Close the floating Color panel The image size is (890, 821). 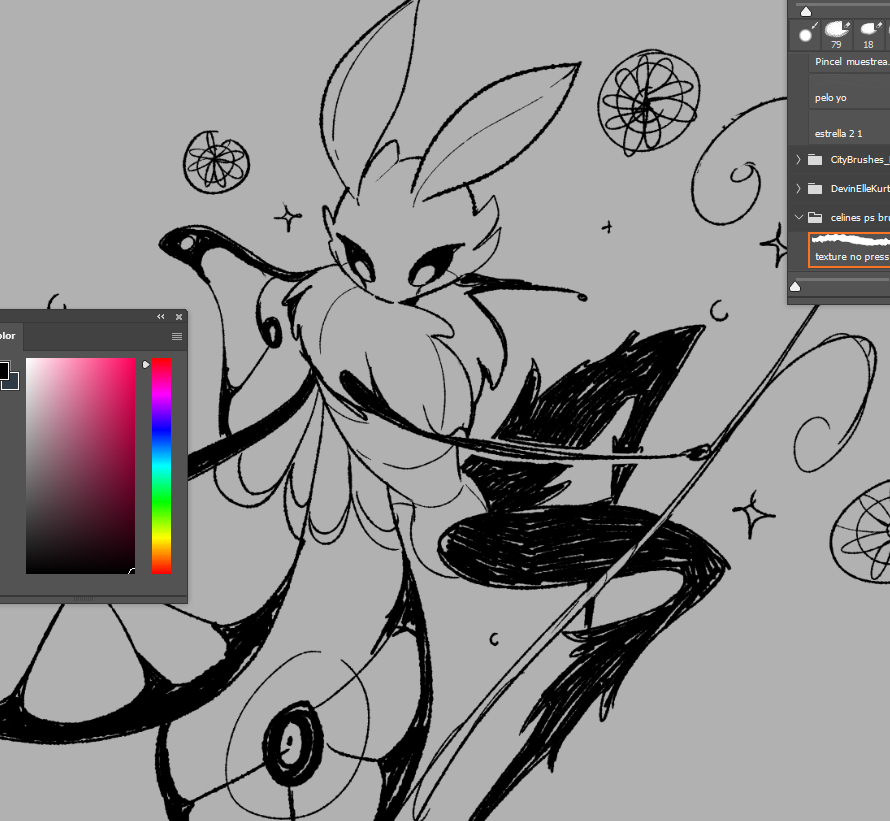pos(178,317)
